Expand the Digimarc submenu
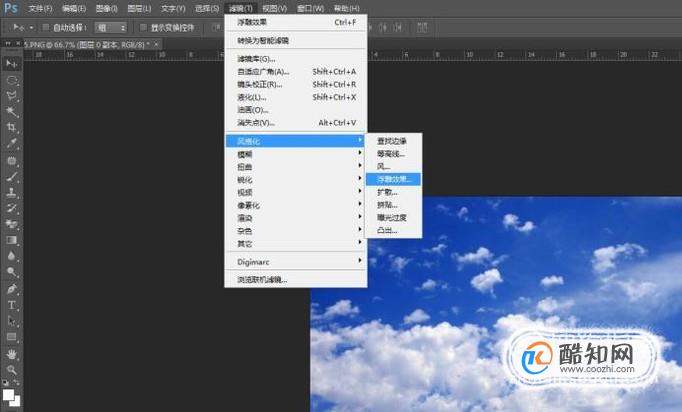 [x=296, y=261]
